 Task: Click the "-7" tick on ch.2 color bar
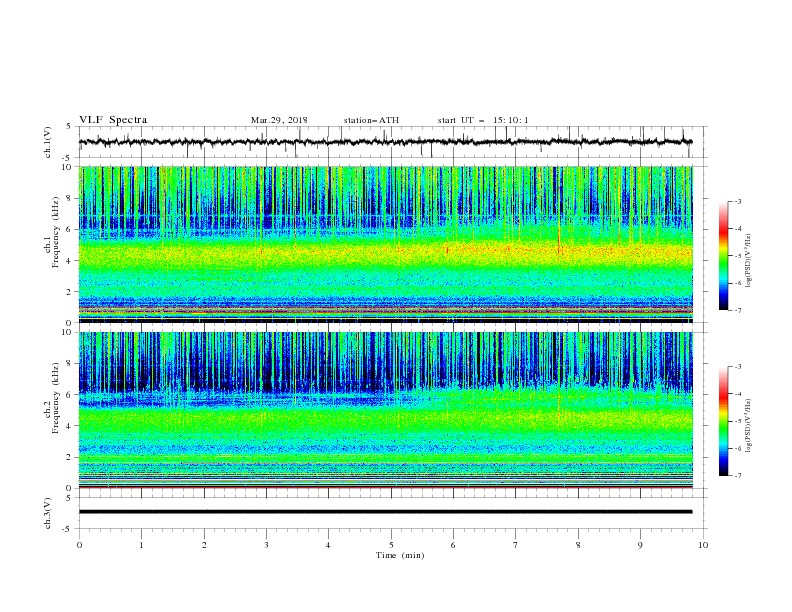[738, 476]
